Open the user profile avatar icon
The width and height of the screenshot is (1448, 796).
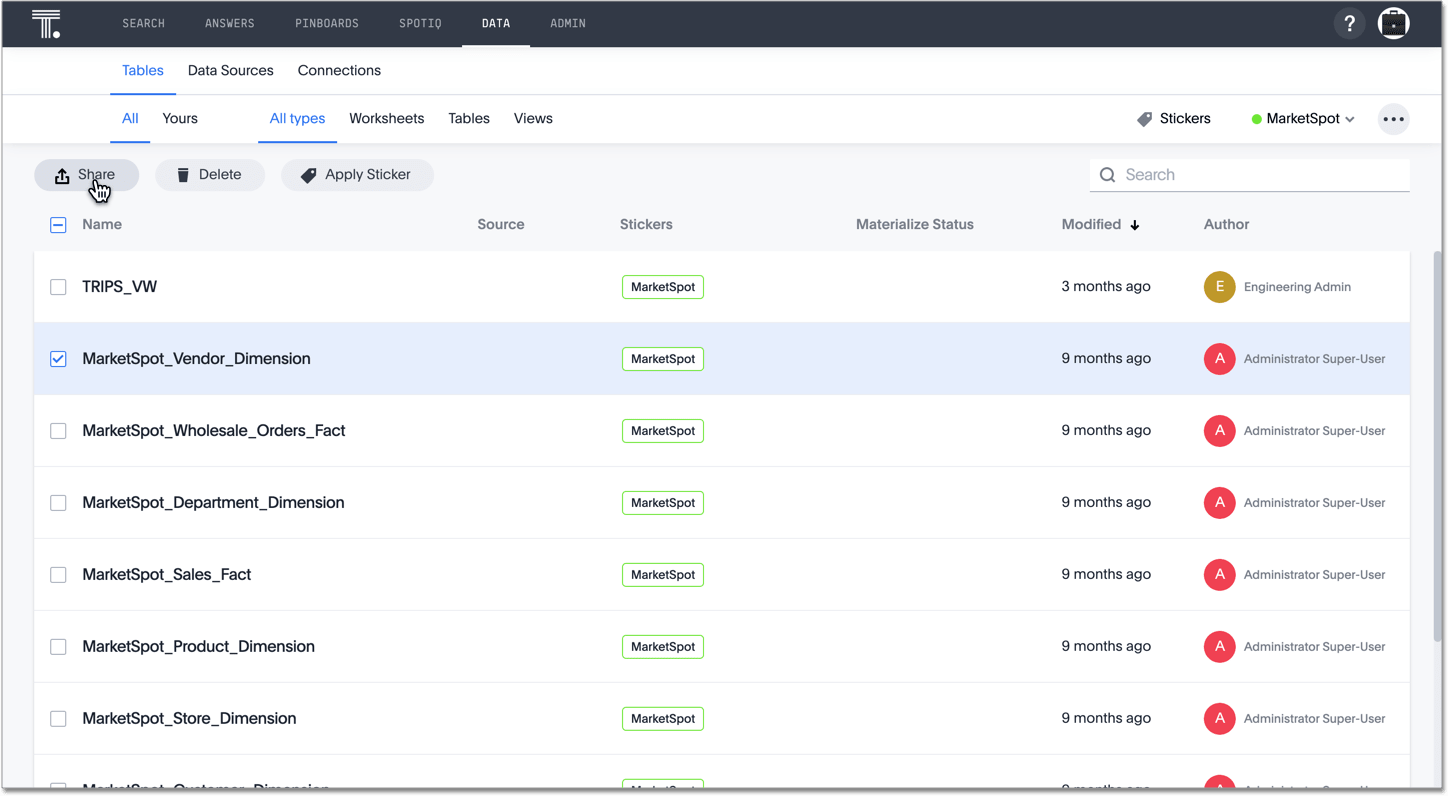(x=1393, y=24)
